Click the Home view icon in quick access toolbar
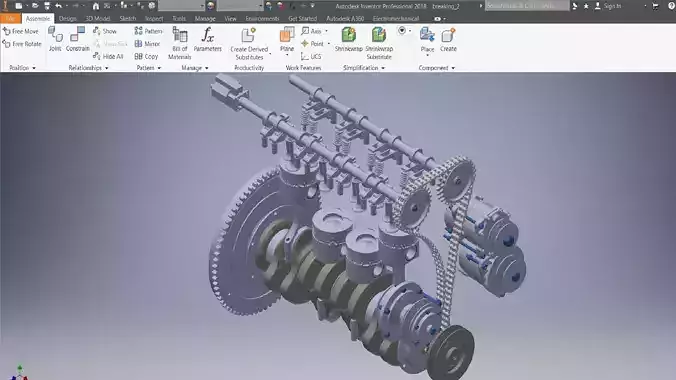Viewport: 676px width, 380px height. pos(96,6)
